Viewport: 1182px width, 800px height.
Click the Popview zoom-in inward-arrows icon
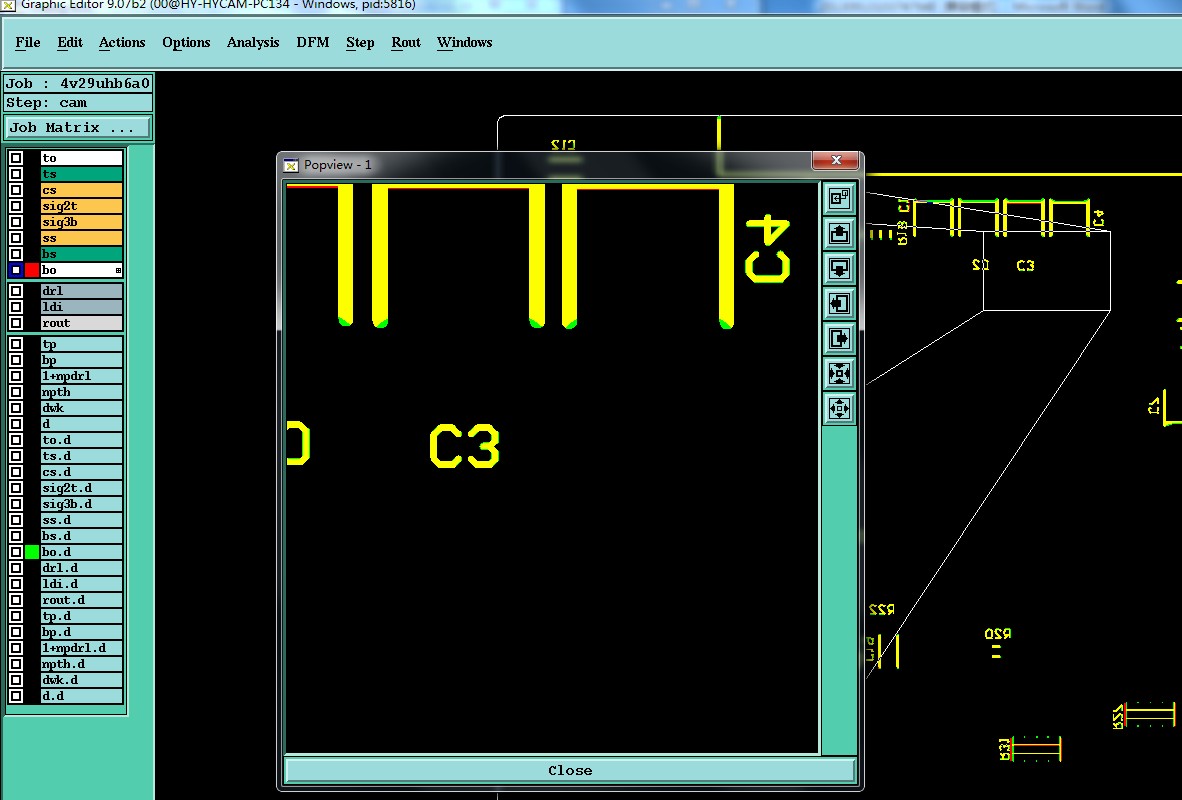pos(839,373)
